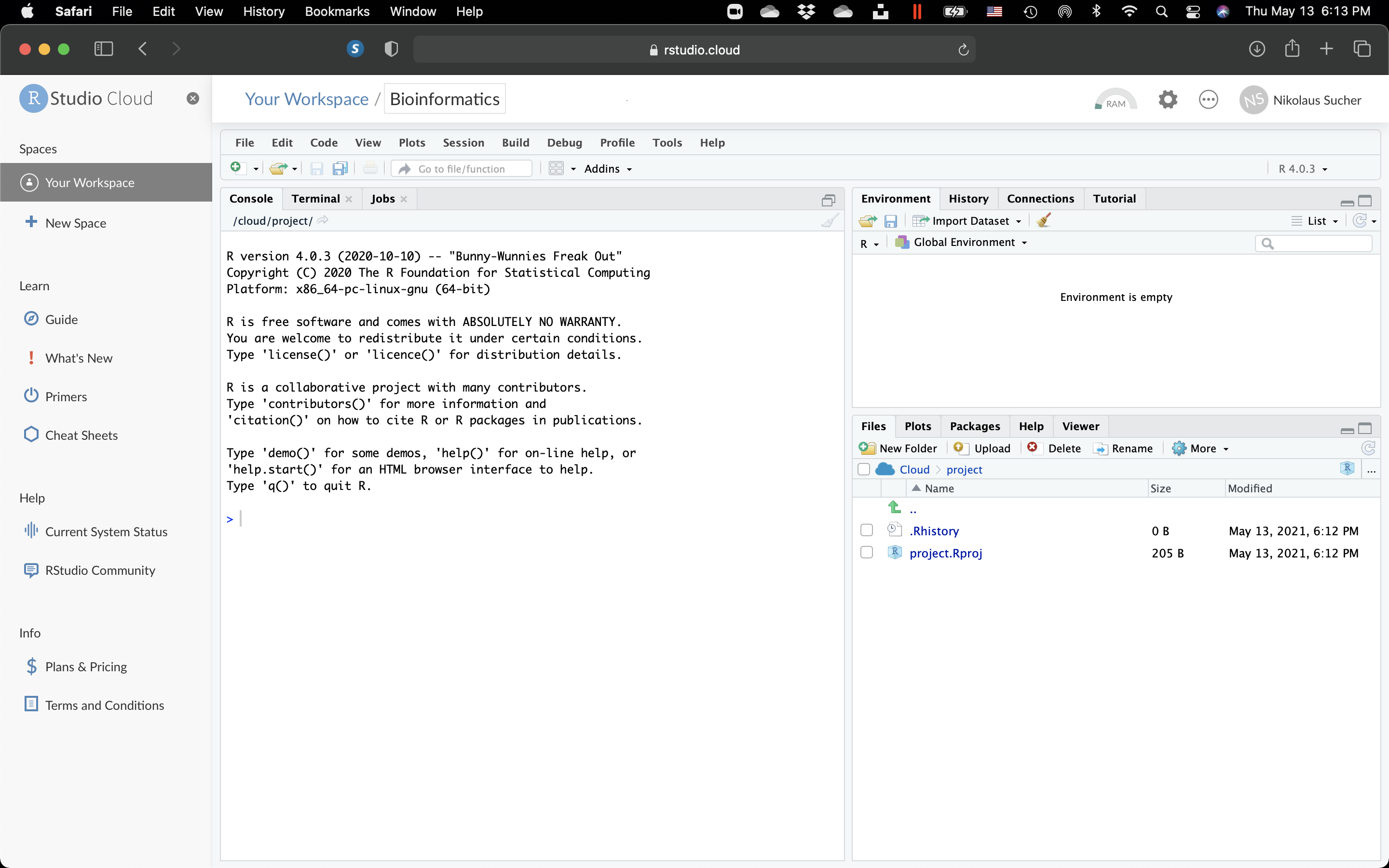Expand the Open recent files dropdown arrow
The height and width of the screenshot is (868, 1389).
pos(295,169)
